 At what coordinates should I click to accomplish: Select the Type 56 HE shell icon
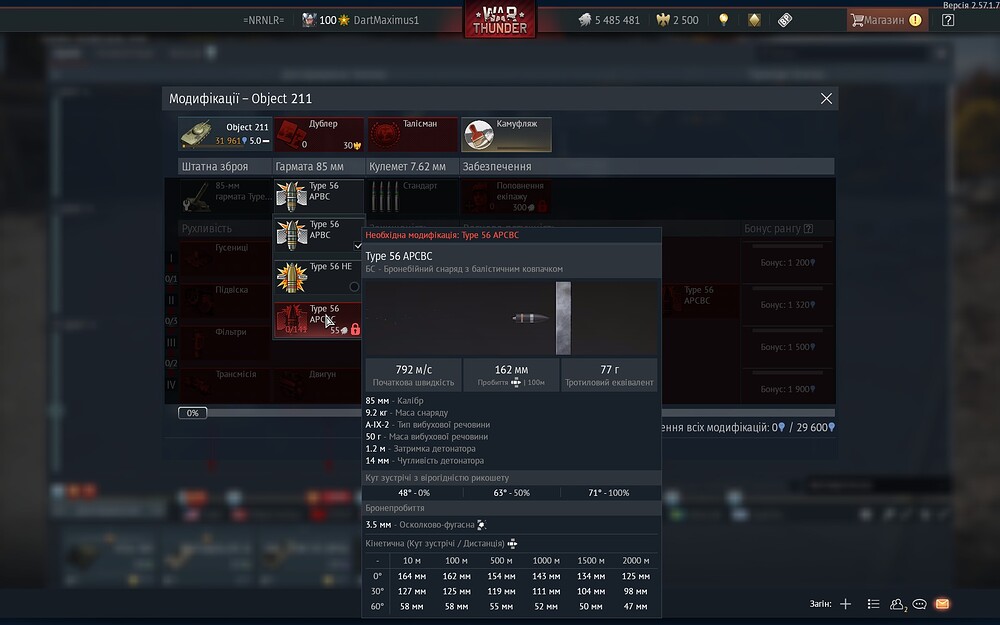291,277
